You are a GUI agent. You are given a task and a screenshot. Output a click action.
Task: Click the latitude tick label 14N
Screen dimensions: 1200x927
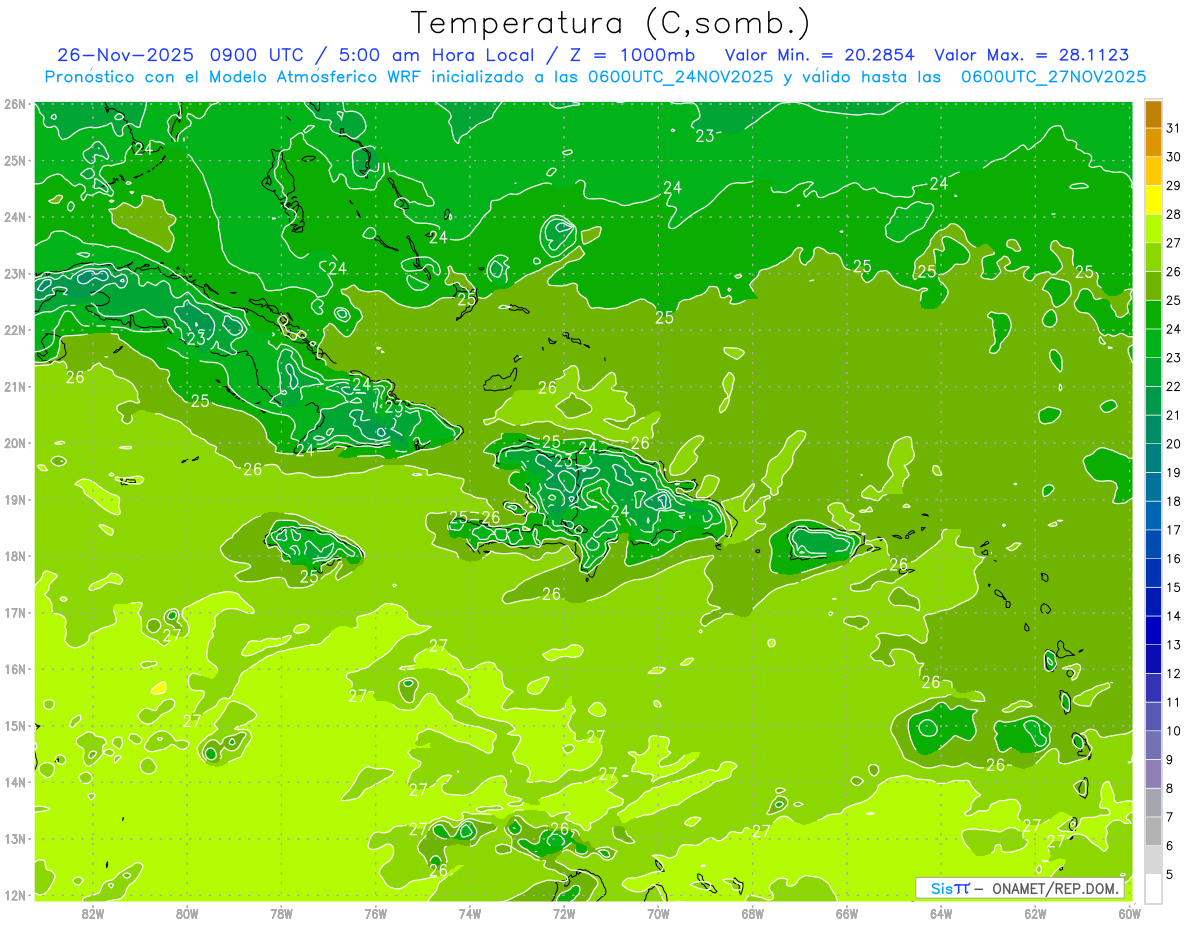pyautogui.click(x=16, y=782)
